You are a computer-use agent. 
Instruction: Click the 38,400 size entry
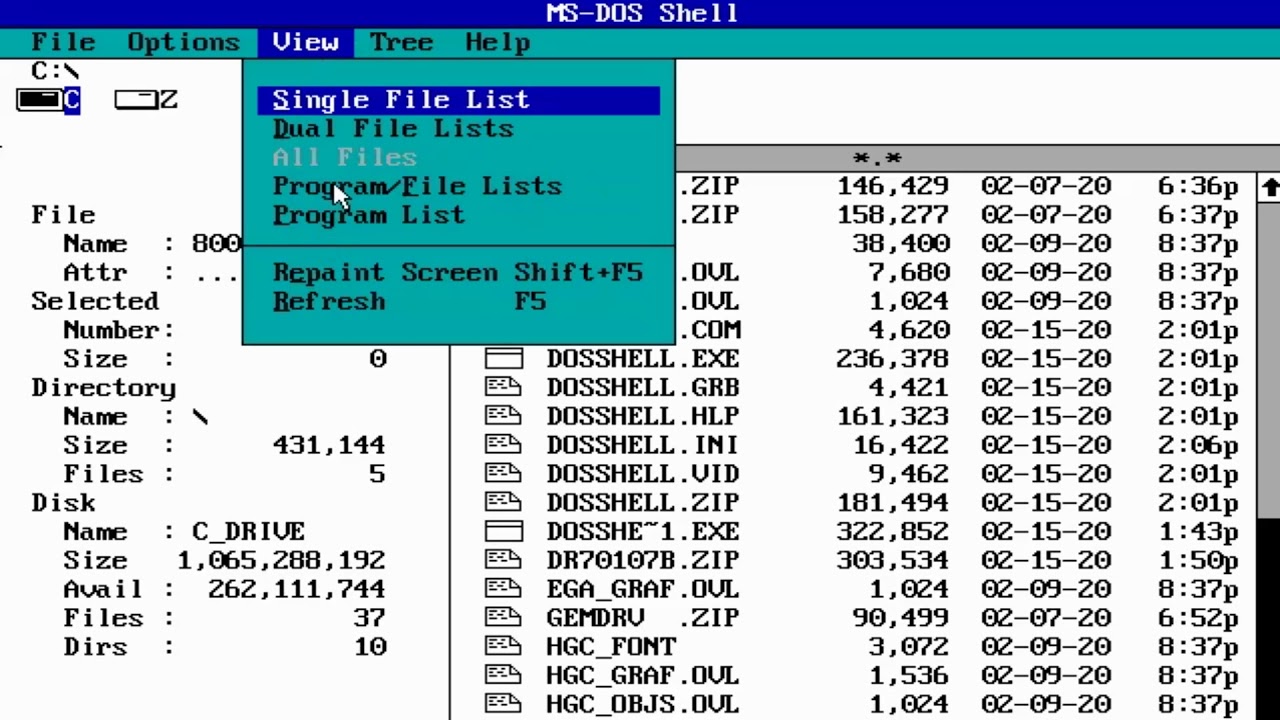click(x=901, y=244)
